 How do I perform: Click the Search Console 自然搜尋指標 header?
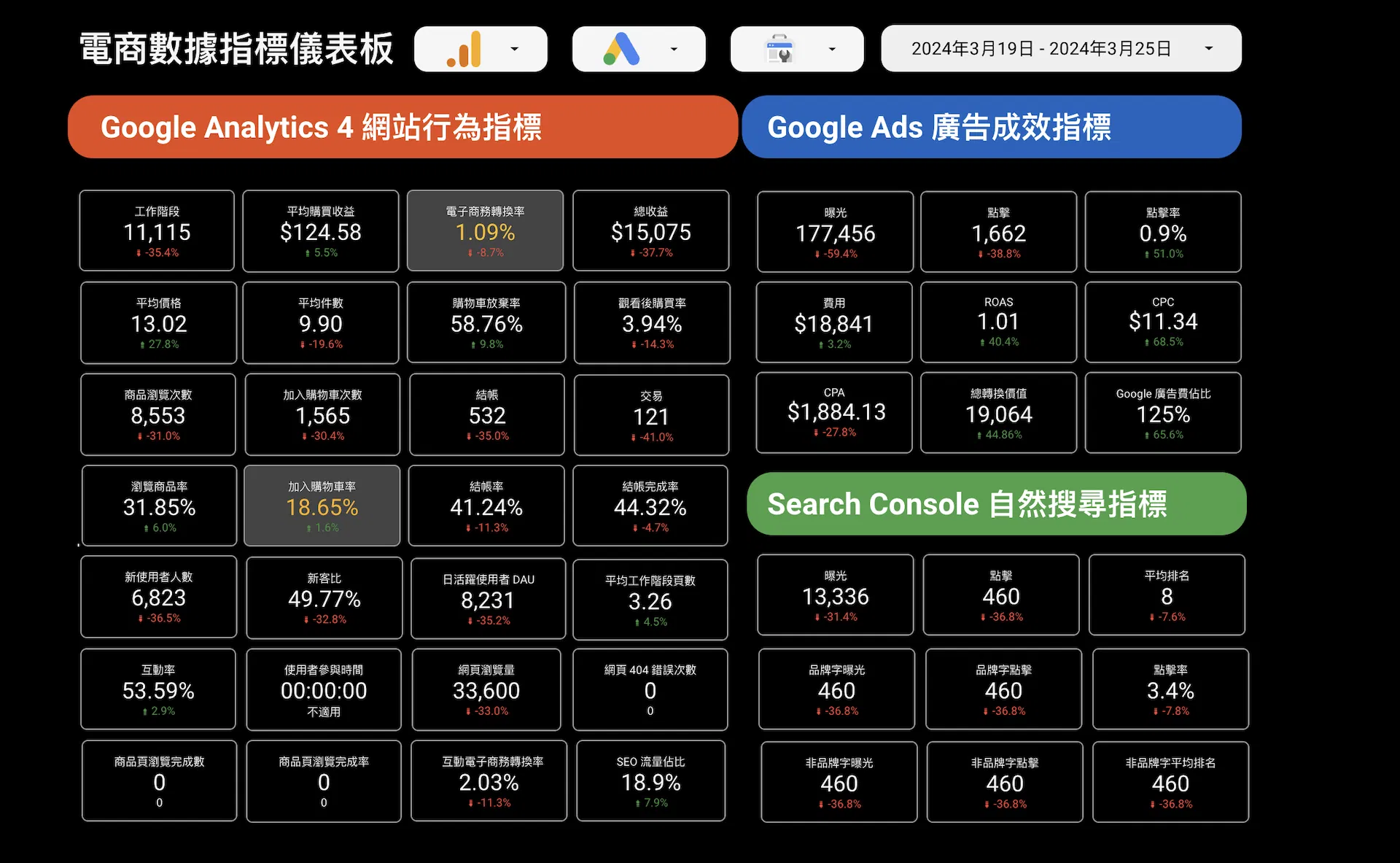point(997,503)
